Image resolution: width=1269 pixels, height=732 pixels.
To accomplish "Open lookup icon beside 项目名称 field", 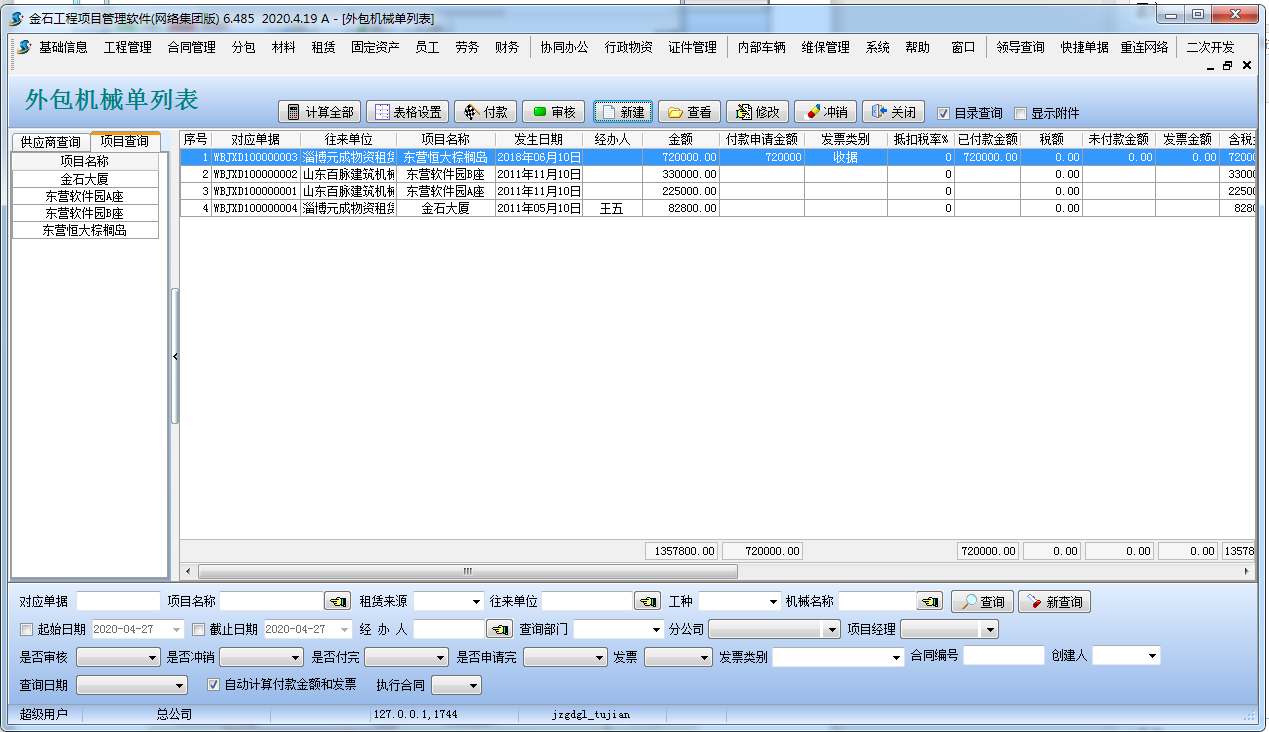I will tap(338, 601).
